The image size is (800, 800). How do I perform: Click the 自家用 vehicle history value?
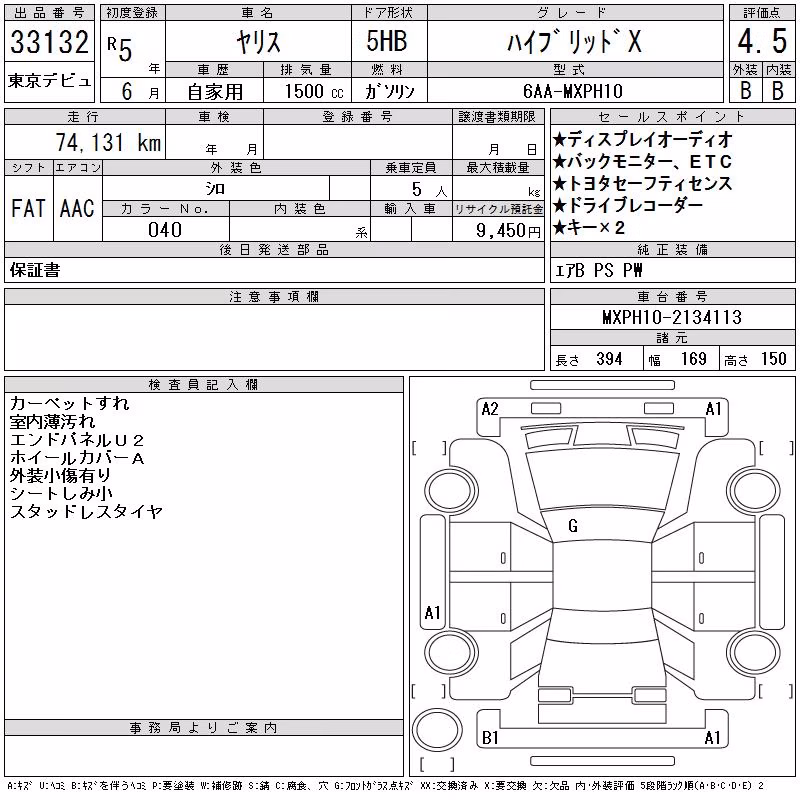pos(215,92)
